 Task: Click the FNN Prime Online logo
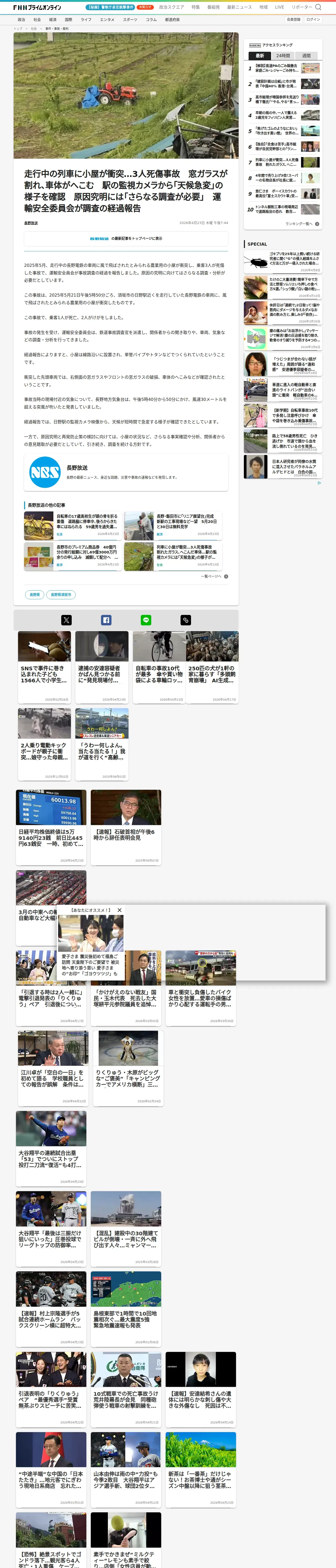tap(37, 7)
